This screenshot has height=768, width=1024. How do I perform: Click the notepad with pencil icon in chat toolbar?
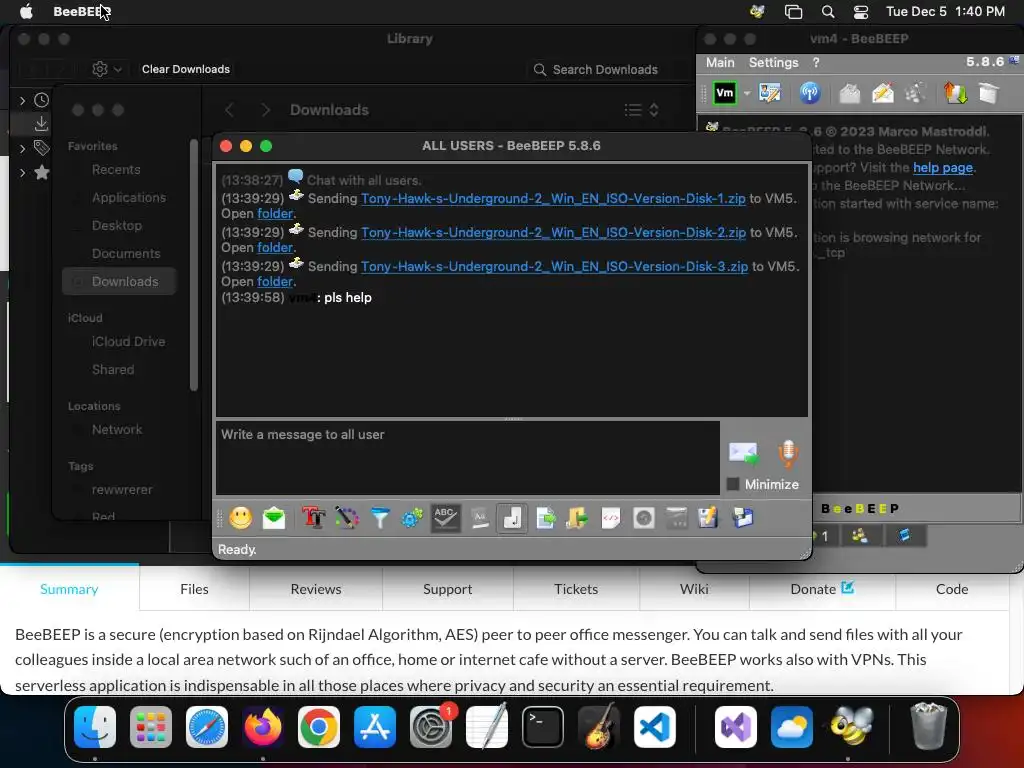[x=709, y=519]
